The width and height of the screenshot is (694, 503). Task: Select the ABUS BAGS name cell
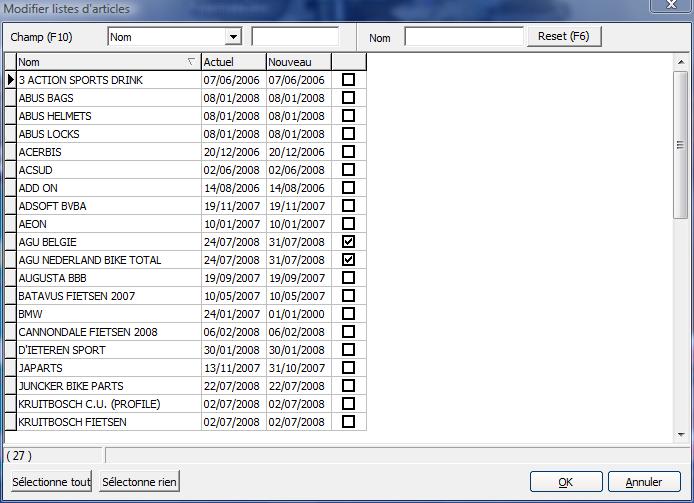coord(109,98)
